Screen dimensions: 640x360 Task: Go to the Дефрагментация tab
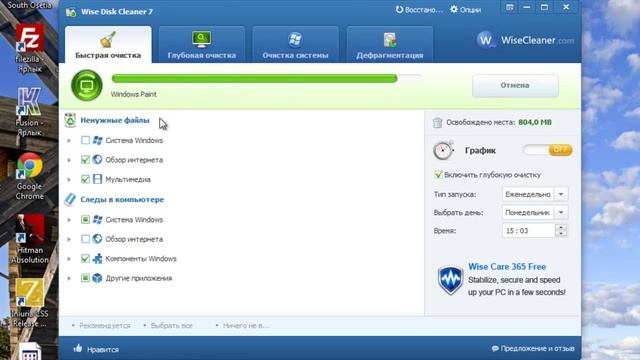pyautogui.click(x=389, y=44)
